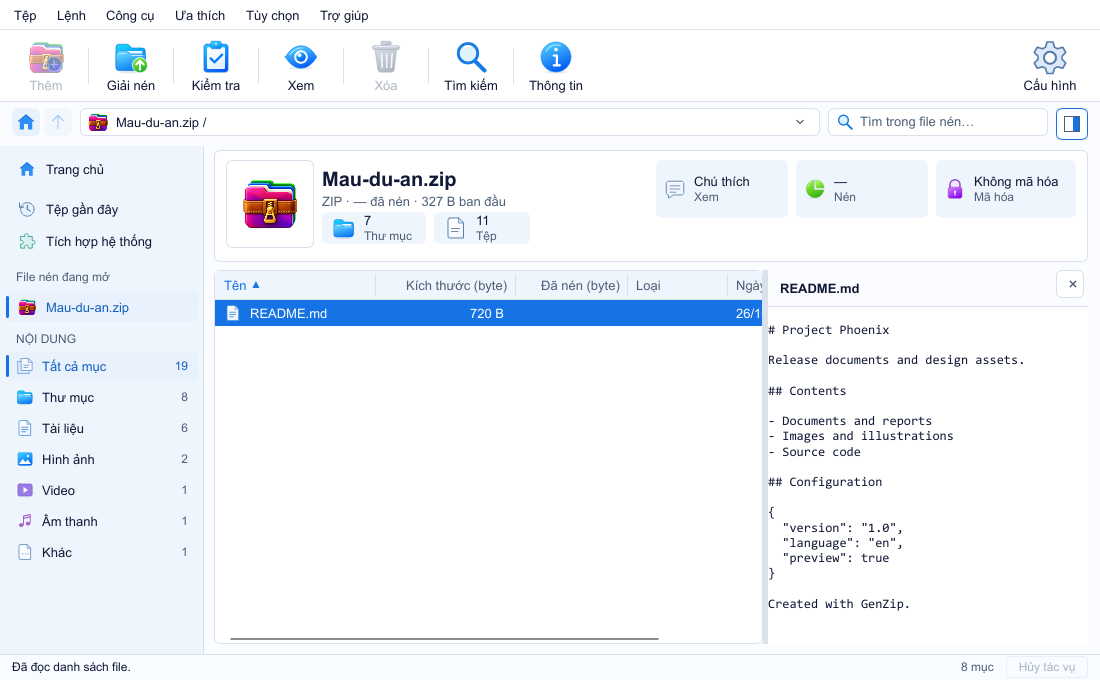The height and width of the screenshot is (680, 1100).
Task: Click the Không mã hóa encryption card
Action: [1005, 189]
